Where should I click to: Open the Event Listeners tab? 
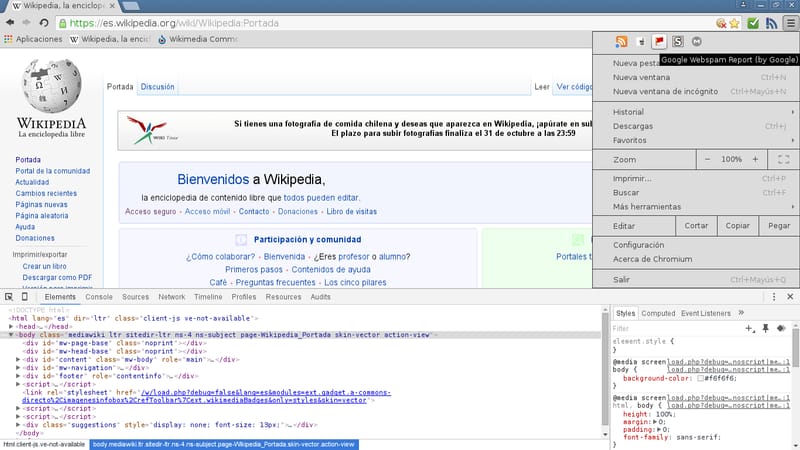[706, 313]
